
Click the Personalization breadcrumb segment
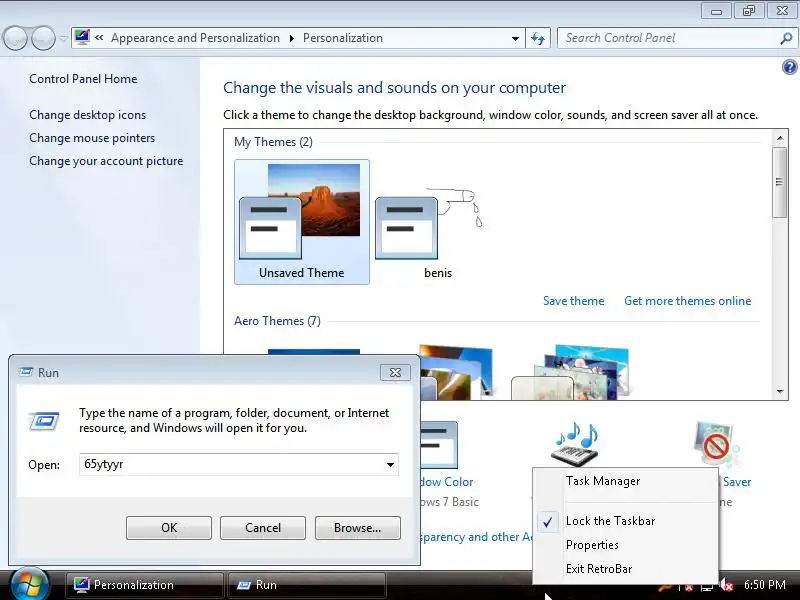click(x=342, y=38)
